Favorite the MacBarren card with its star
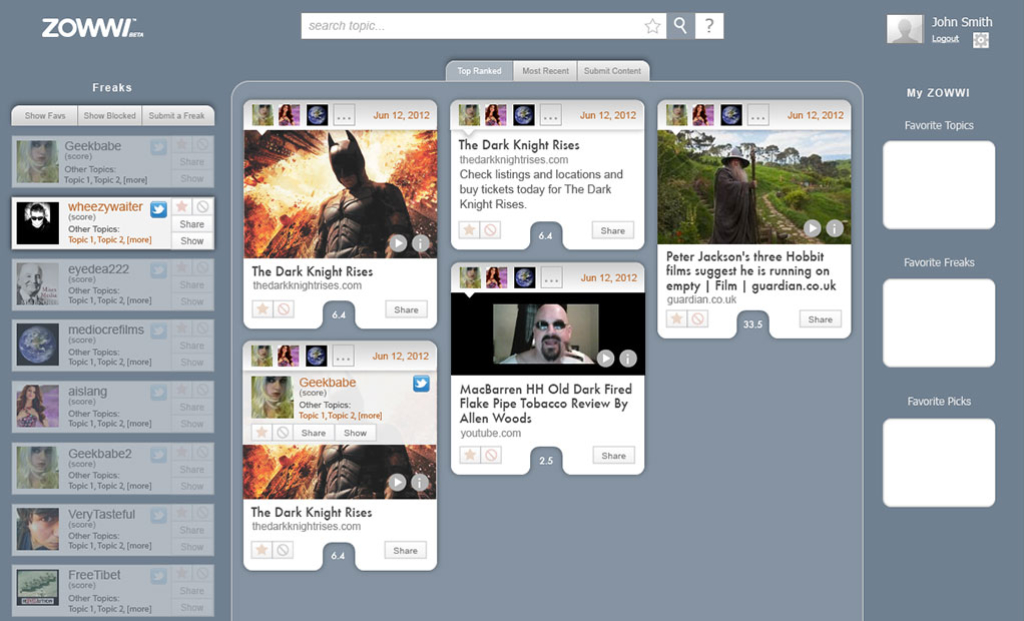The height and width of the screenshot is (621, 1024). [x=470, y=455]
